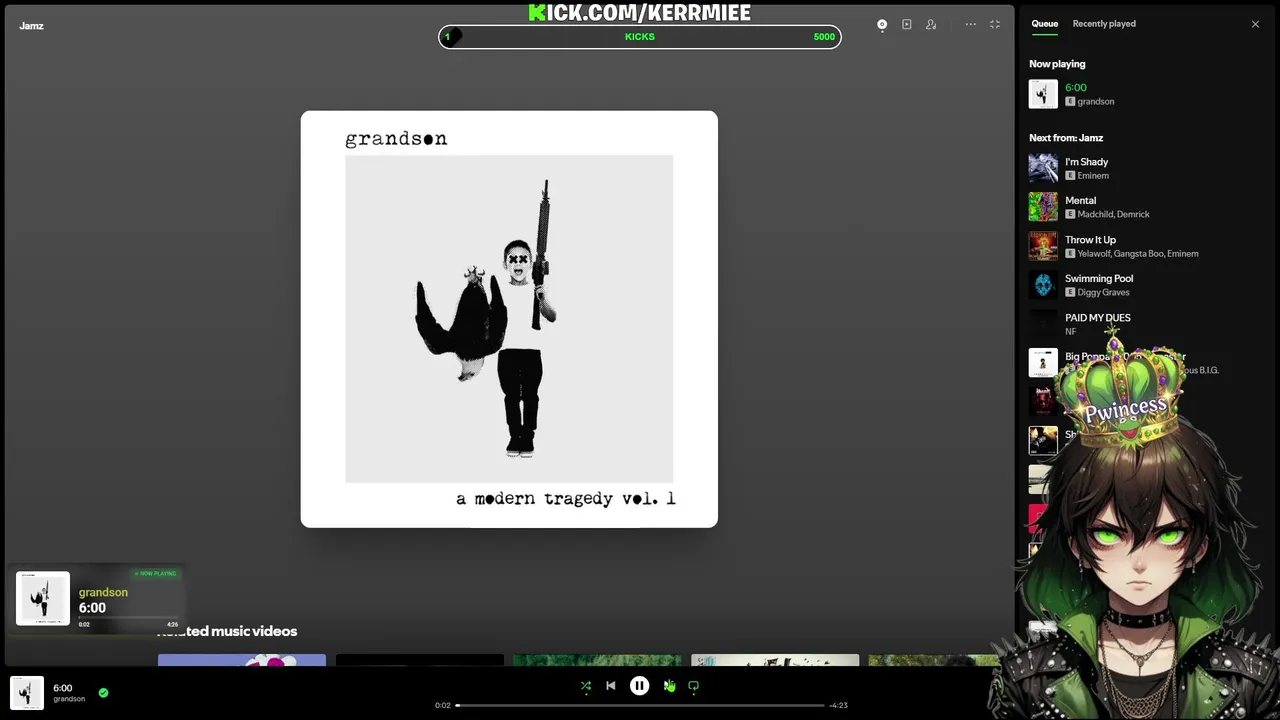Open artist grandson in the queue panel
The height and width of the screenshot is (720, 1280).
point(1096,101)
